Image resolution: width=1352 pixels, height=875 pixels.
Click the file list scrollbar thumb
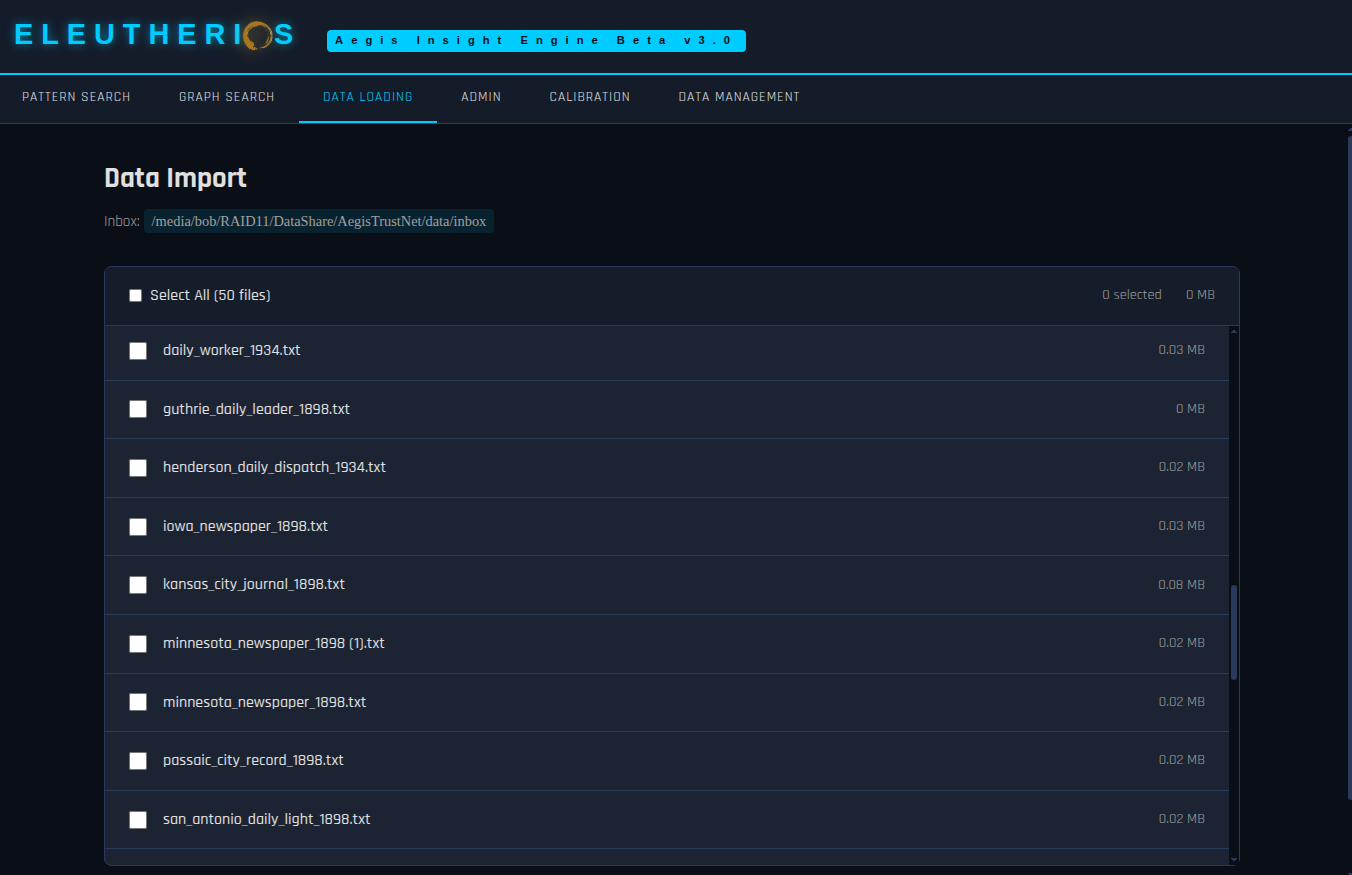1234,632
